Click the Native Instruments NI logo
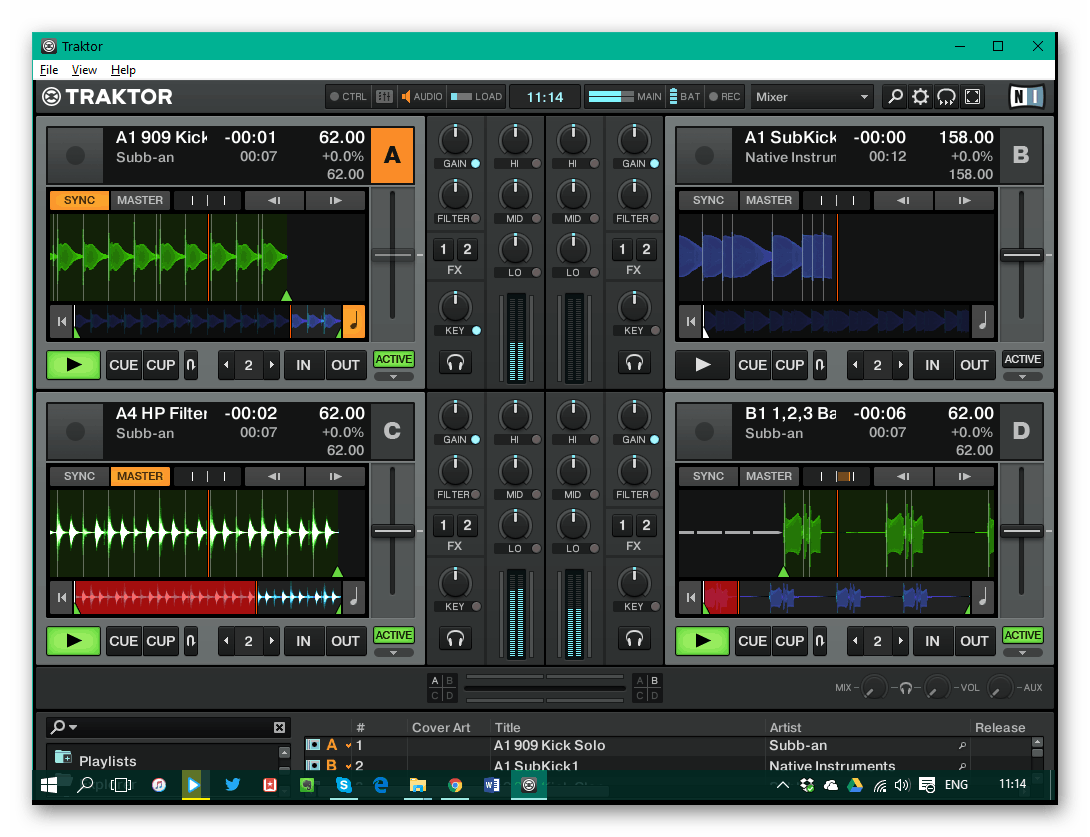Screen dimensions: 1090x837 [x=1026, y=97]
